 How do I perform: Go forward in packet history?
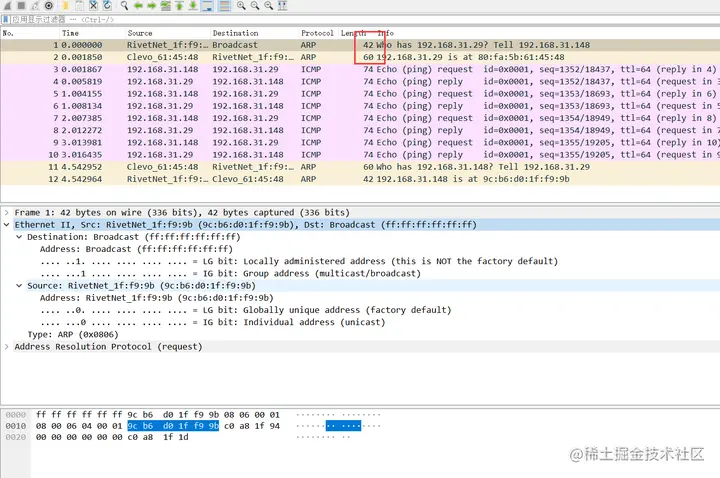pyautogui.click(x=152, y=6)
